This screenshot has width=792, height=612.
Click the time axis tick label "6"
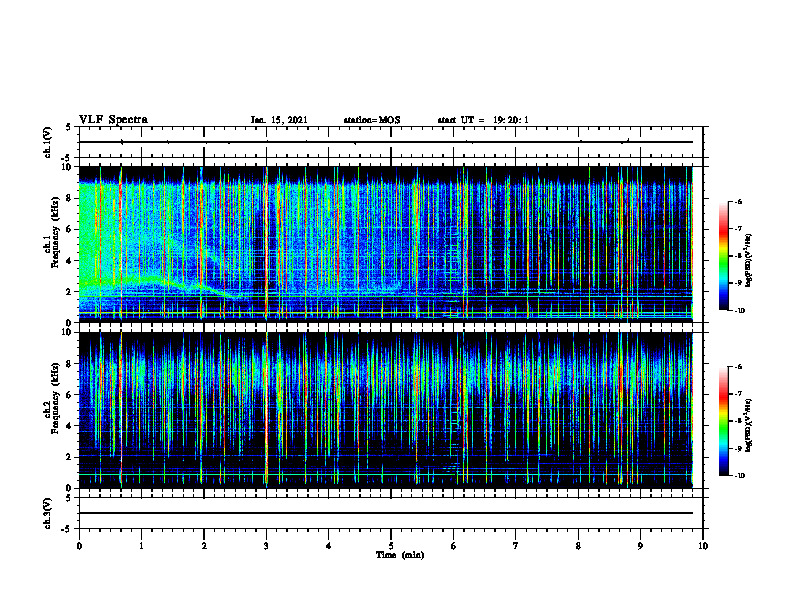pos(454,546)
